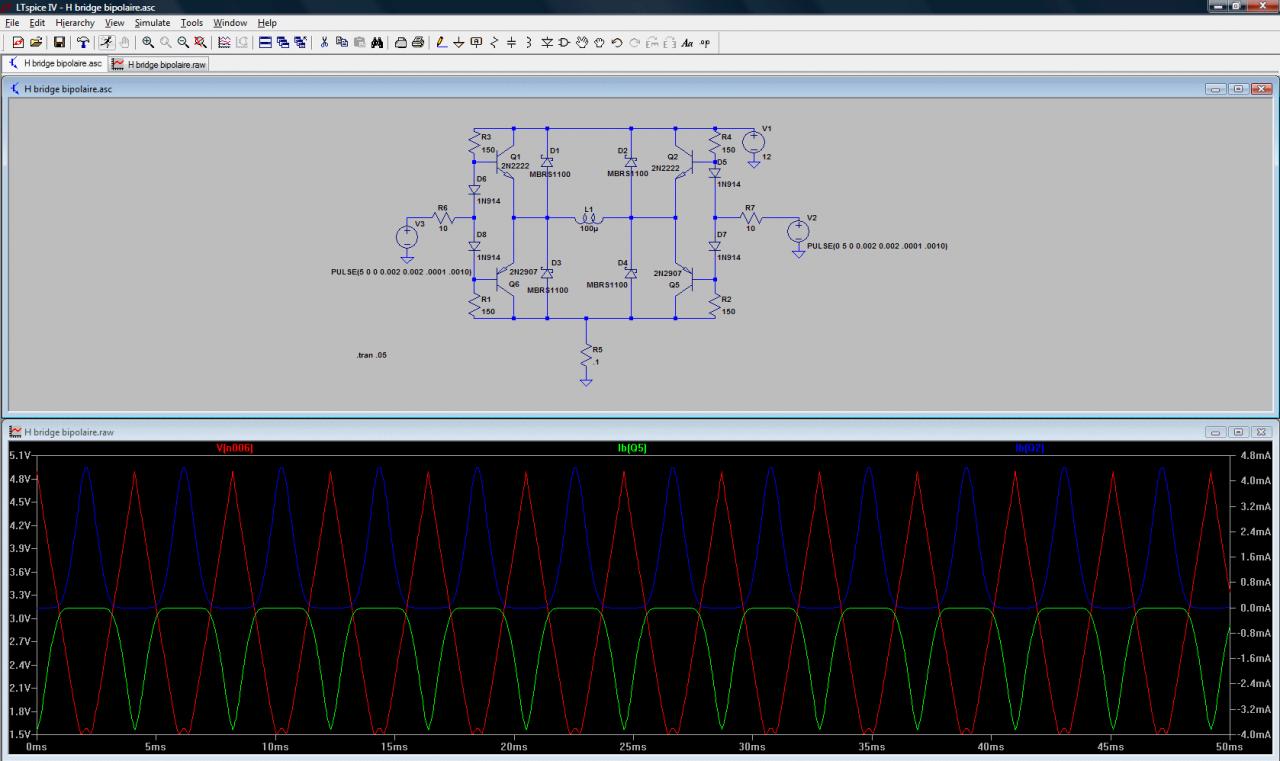The image size is (1280, 761).
Task: Click the Run simulation icon
Action: [x=106, y=42]
